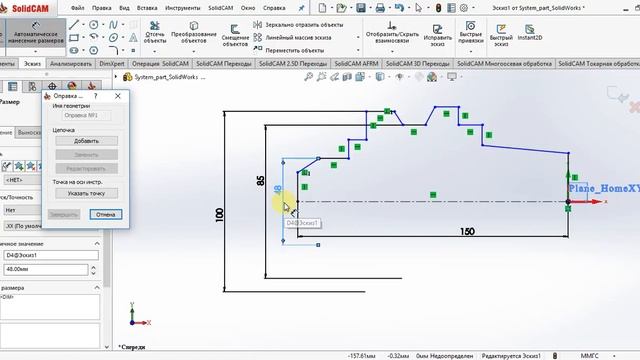The image size is (640, 360).
Task: Select the Spline sketch tool
Action: 113,25
